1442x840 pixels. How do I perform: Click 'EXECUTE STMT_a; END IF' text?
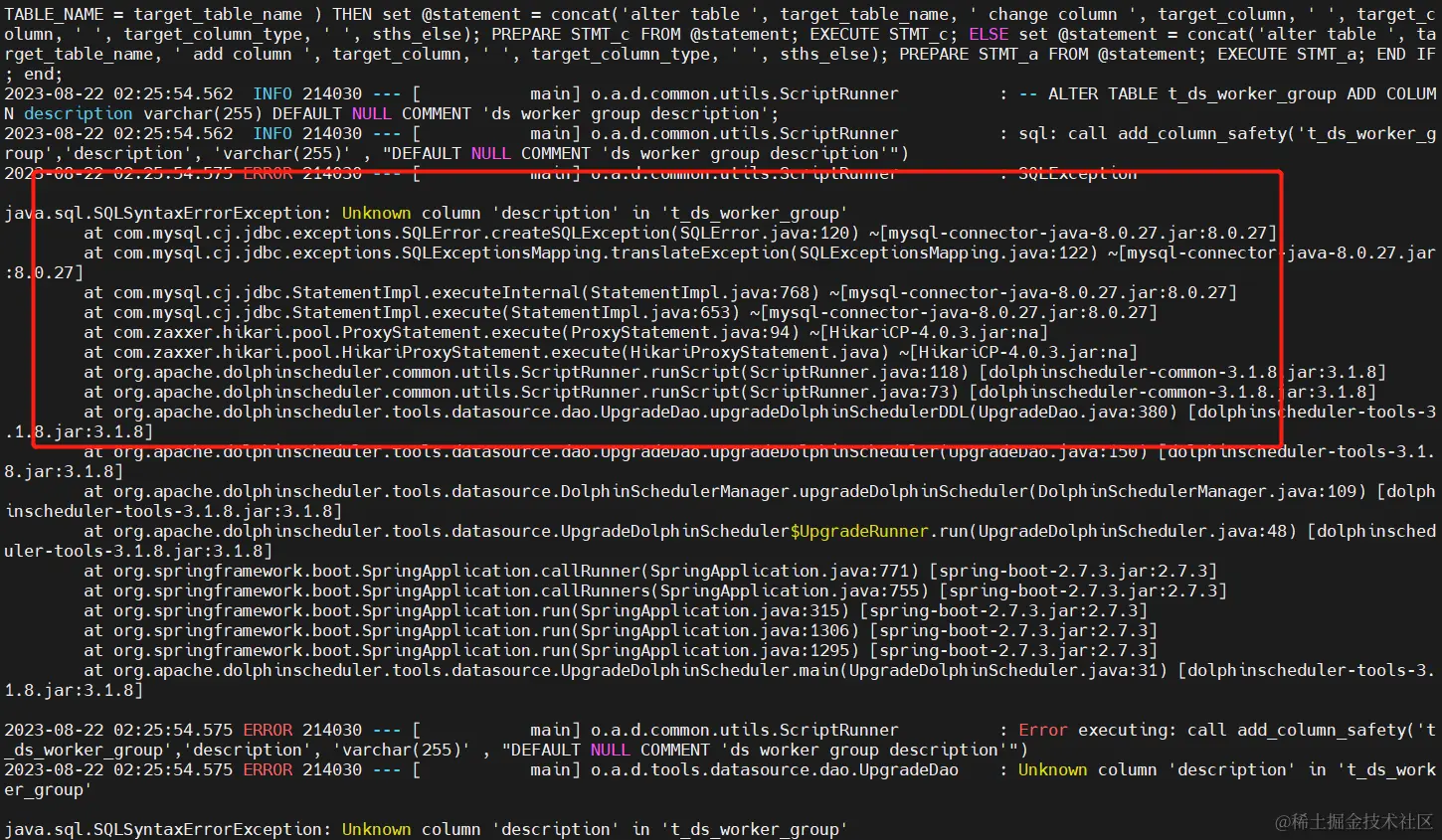click(x=1327, y=54)
